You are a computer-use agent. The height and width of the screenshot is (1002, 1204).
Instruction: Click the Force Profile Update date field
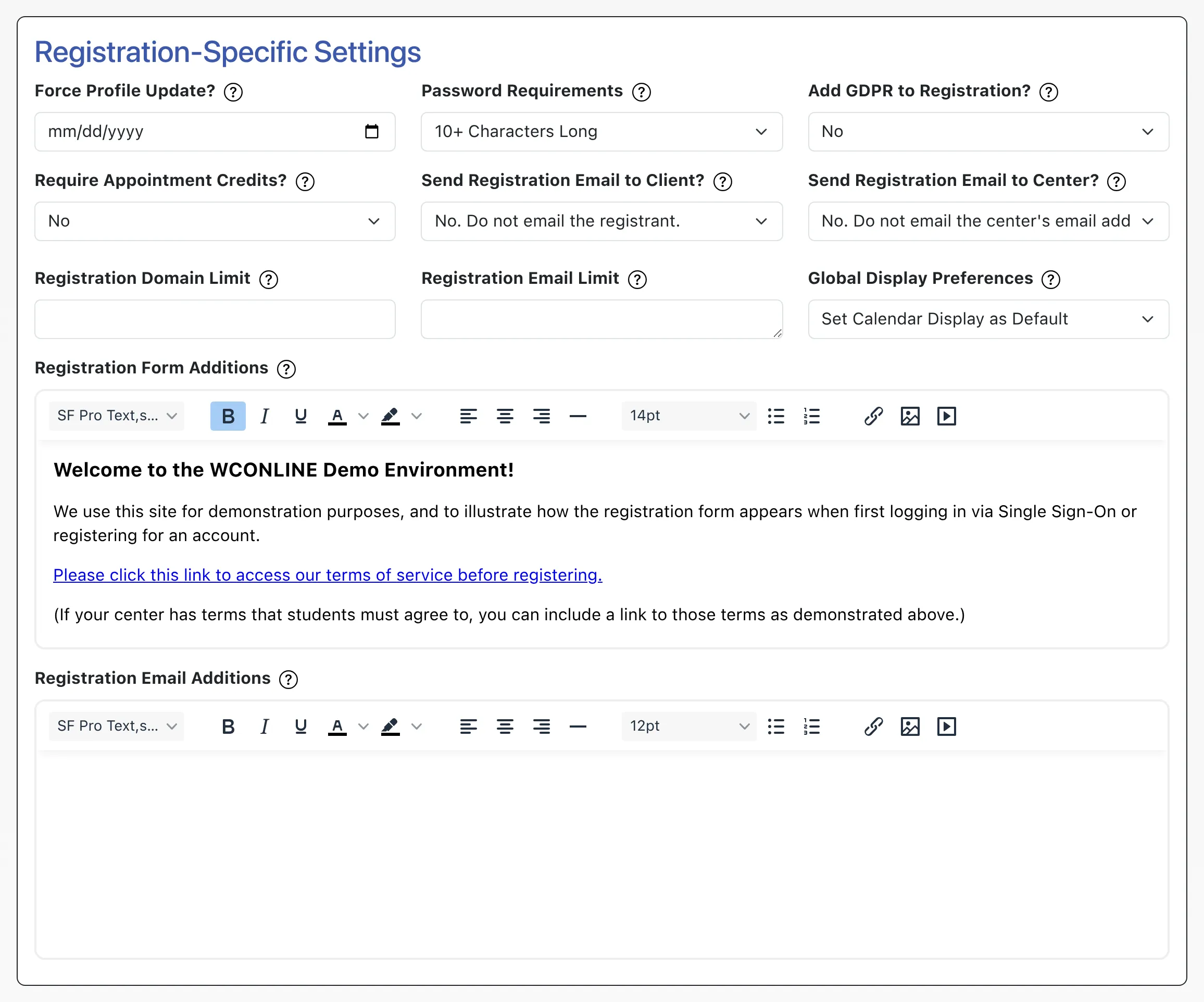(x=215, y=132)
